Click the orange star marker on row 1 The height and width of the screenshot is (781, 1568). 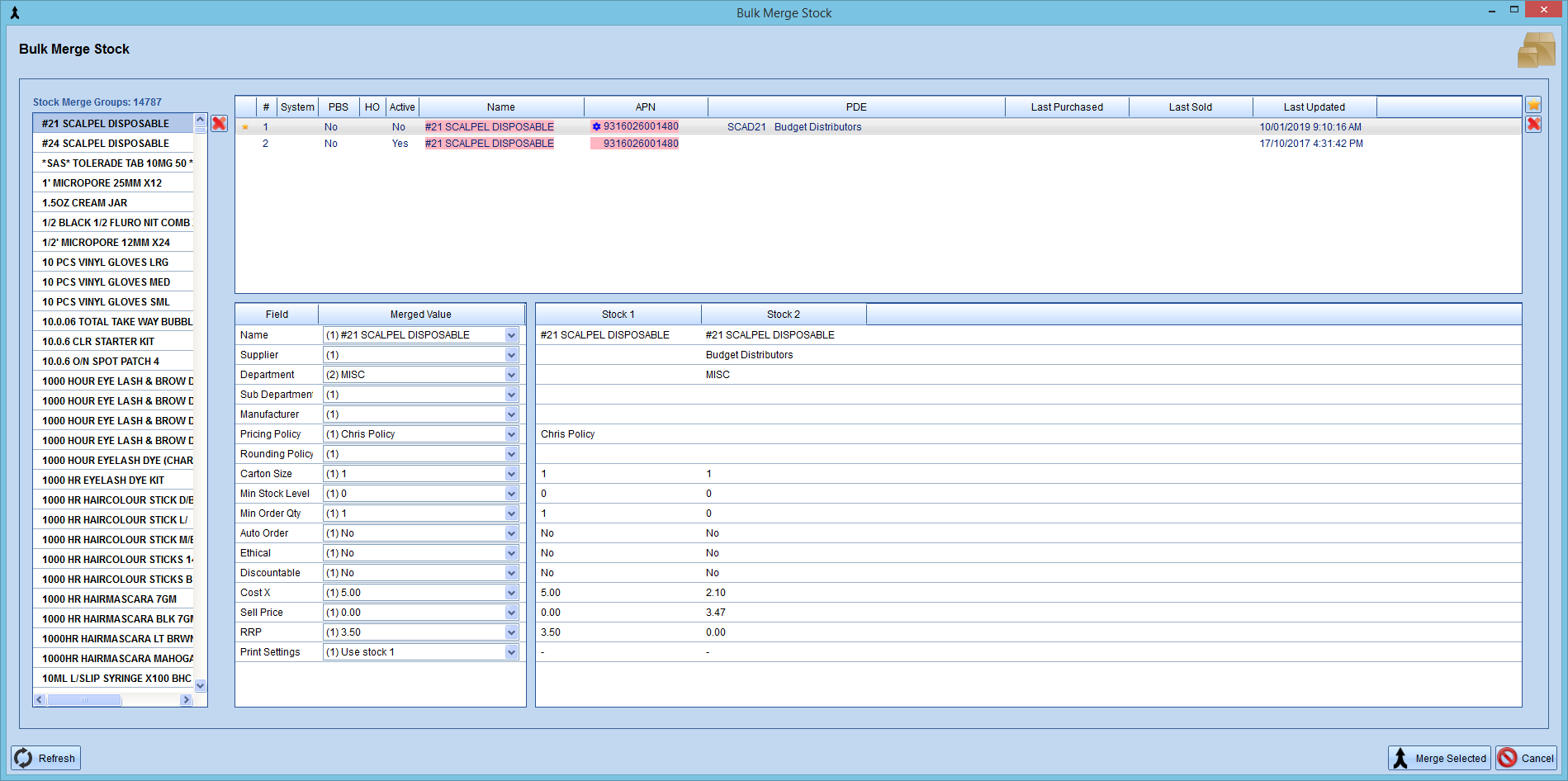pyautogui.click(x=245, y=126)
